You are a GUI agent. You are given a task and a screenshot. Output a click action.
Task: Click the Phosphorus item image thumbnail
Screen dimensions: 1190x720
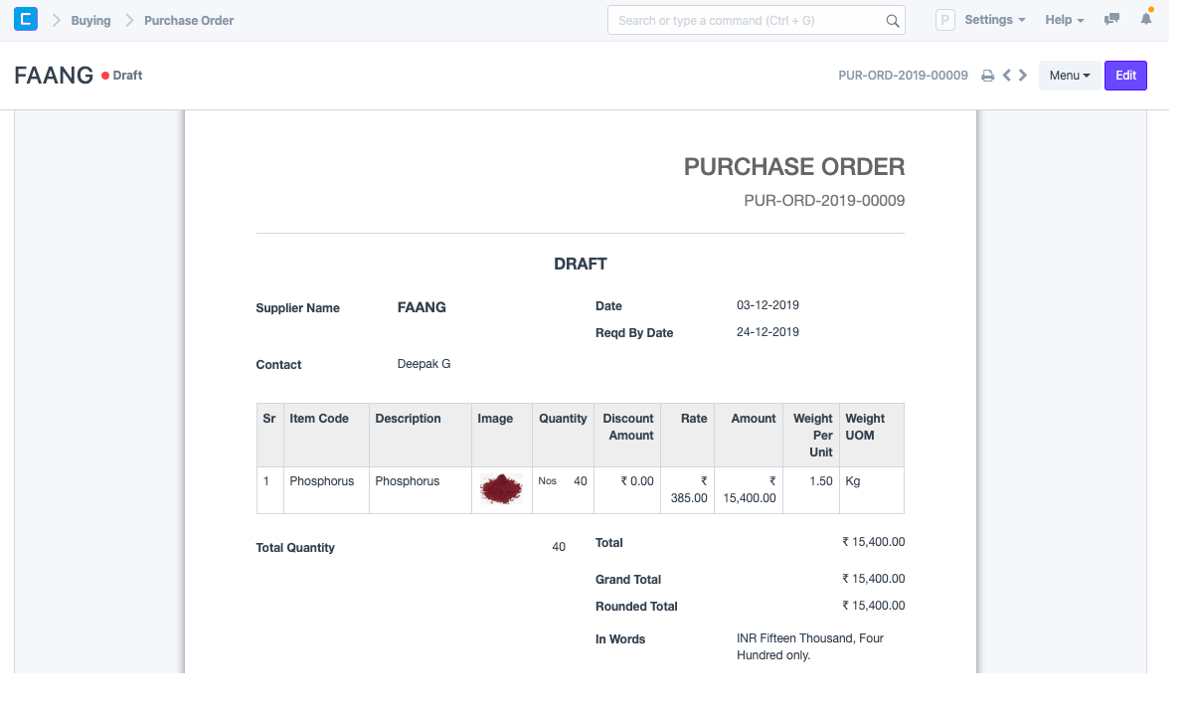coord(501,489)
